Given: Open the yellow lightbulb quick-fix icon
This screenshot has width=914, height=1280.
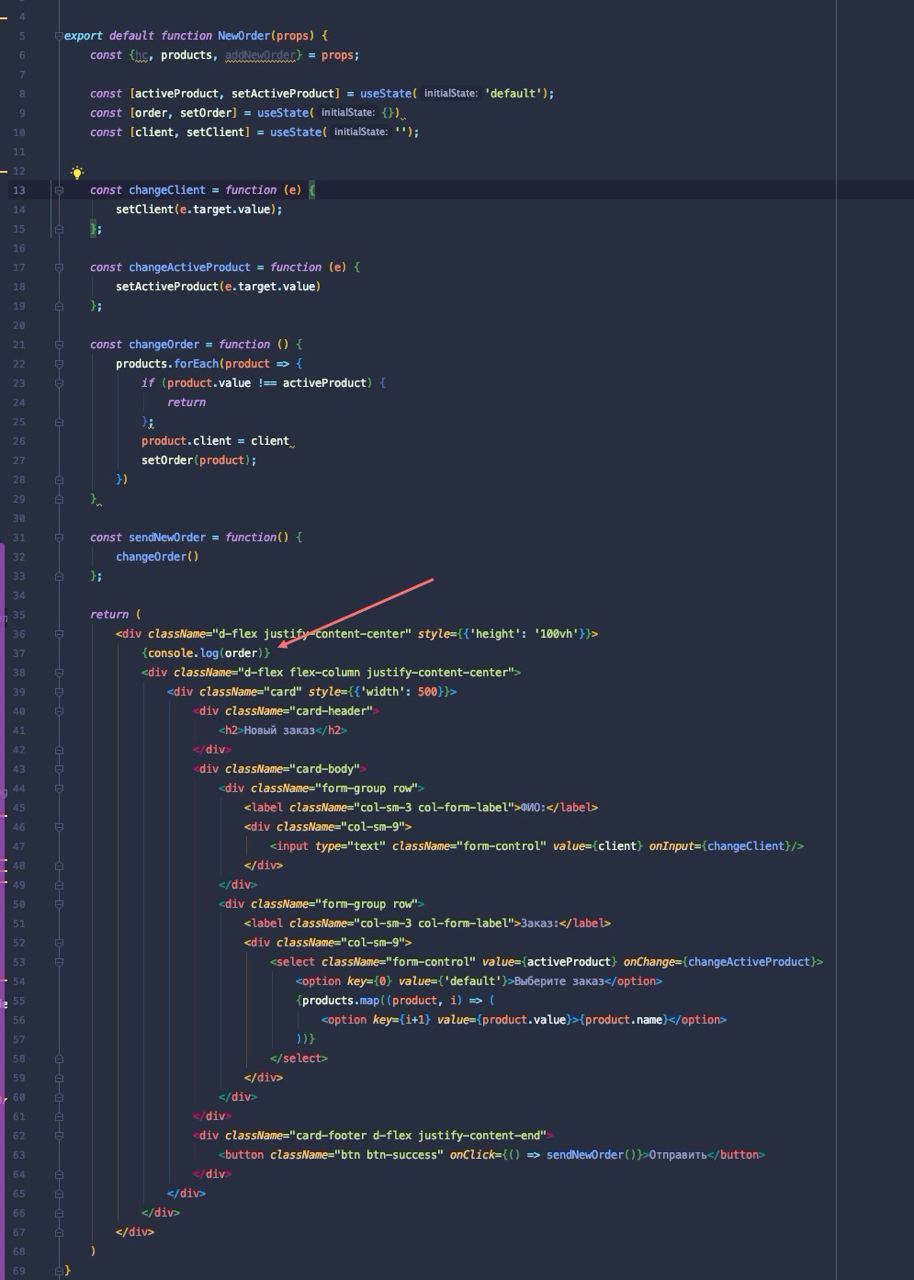Looking at the screenshot, I should click(77, 172).
